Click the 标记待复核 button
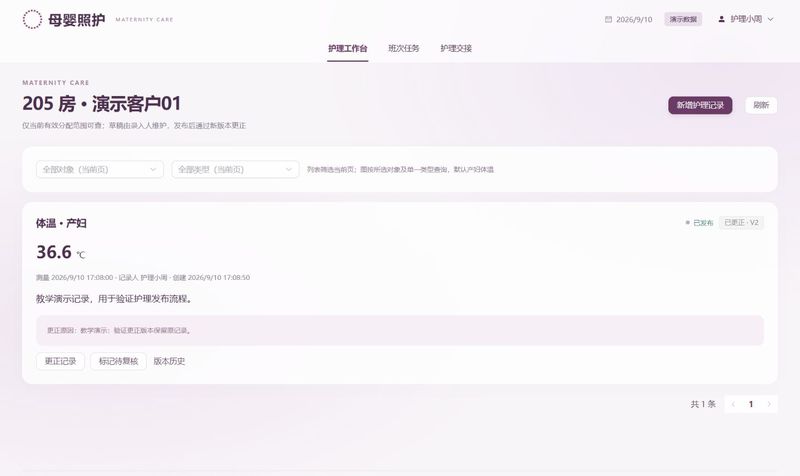 (x=118, y=361)
